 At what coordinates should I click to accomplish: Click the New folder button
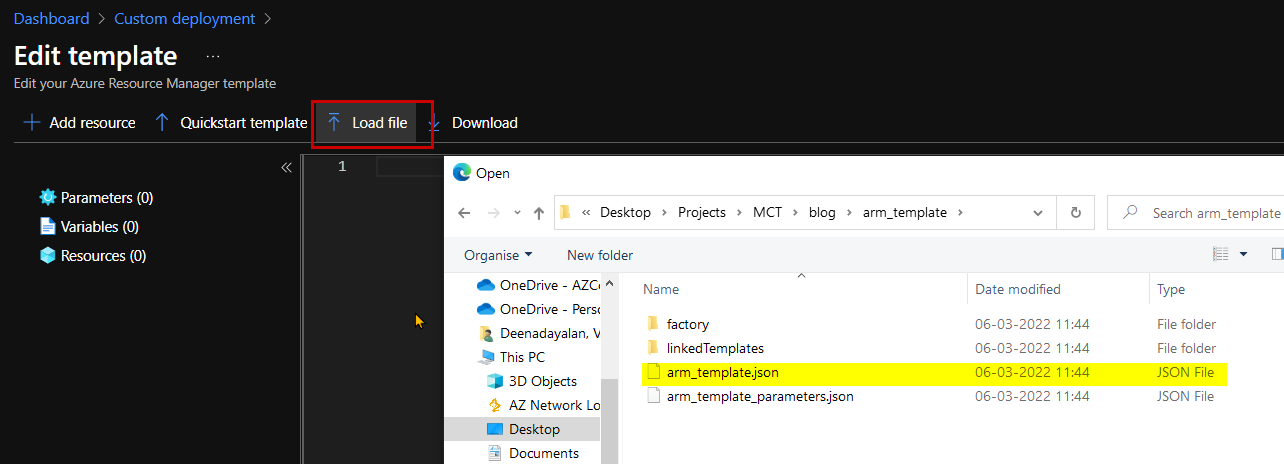click(x=600, y=255)
